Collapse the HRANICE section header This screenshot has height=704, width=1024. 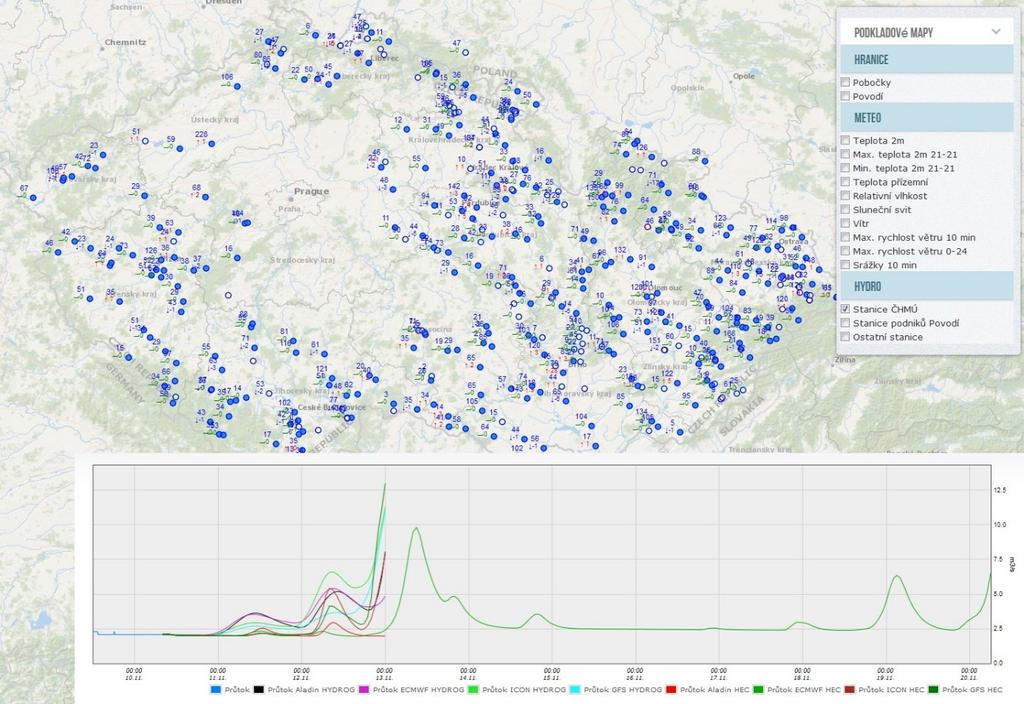point(926,59)
